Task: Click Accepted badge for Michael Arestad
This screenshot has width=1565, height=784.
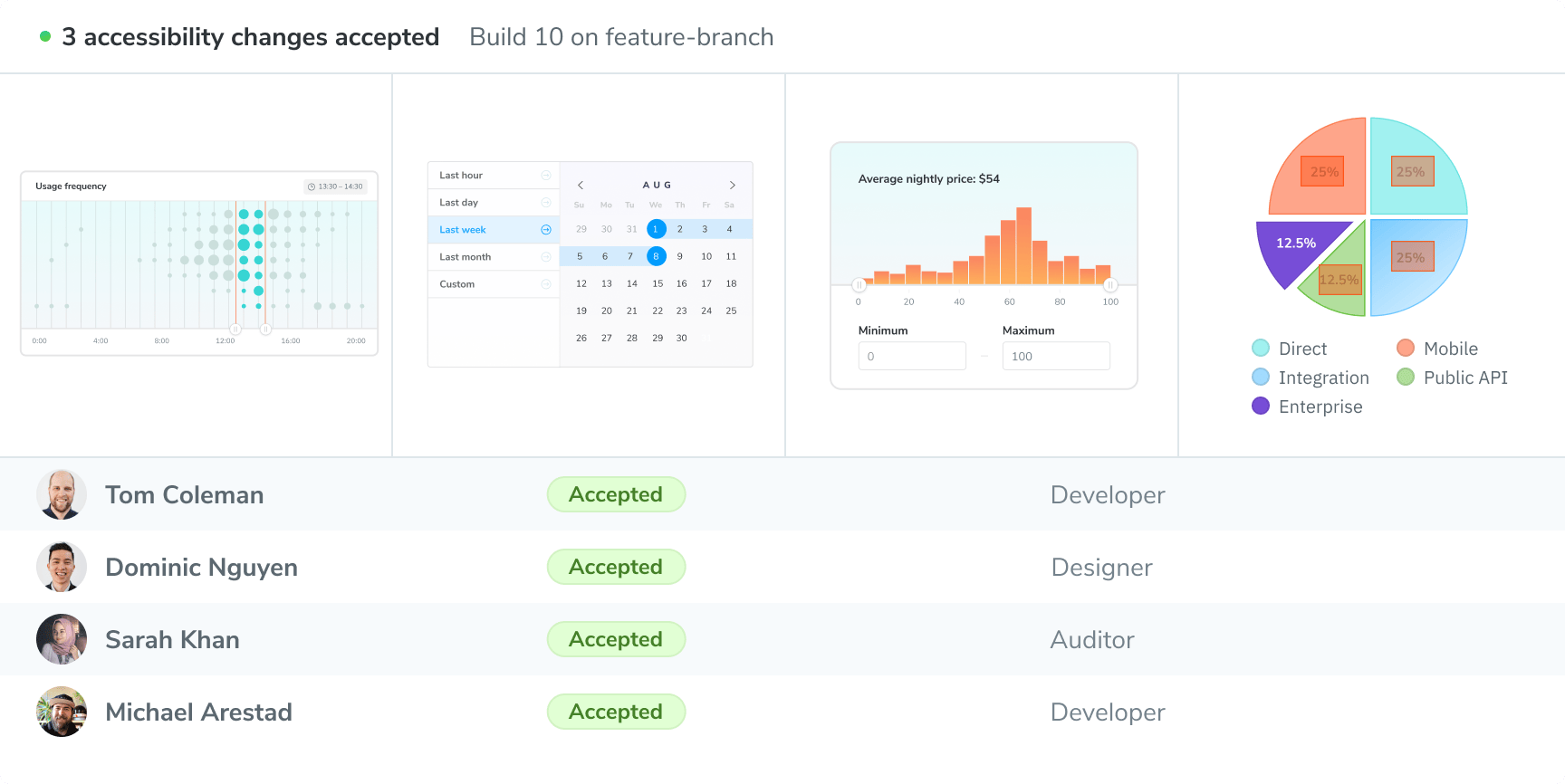Action: click(x=616, y=712)
